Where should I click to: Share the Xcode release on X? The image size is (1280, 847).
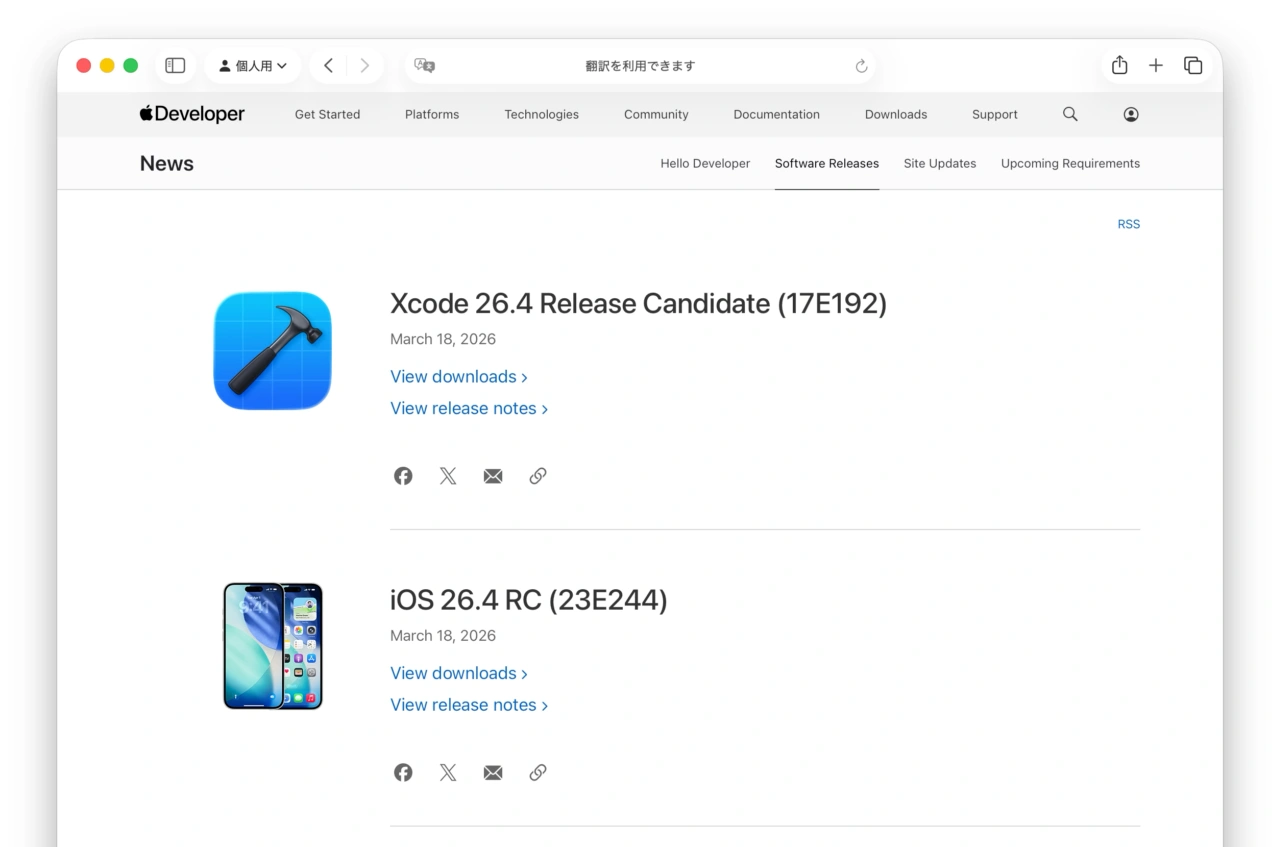pos(448,475)
